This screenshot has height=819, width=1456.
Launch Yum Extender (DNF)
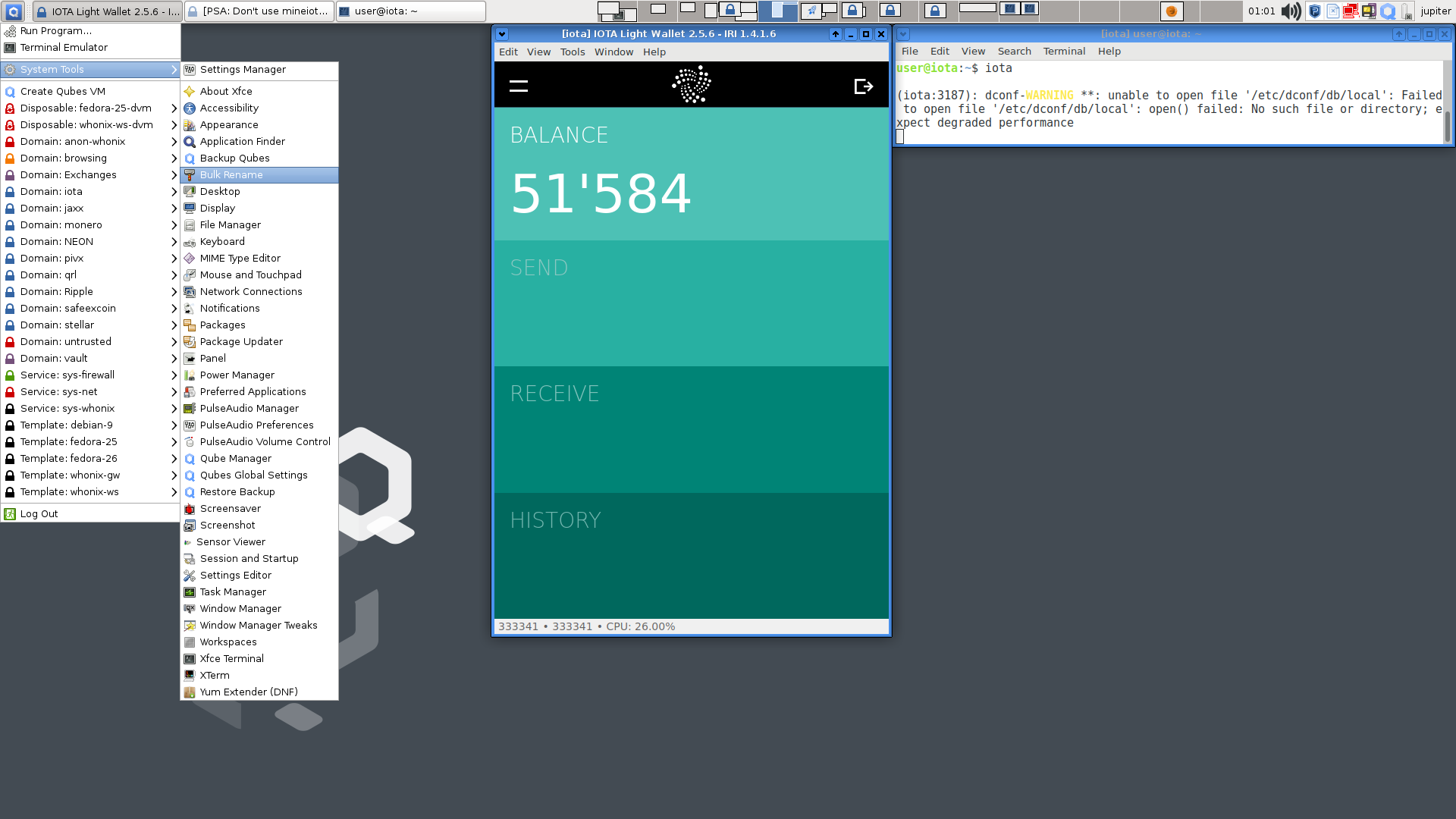(259, 692)
